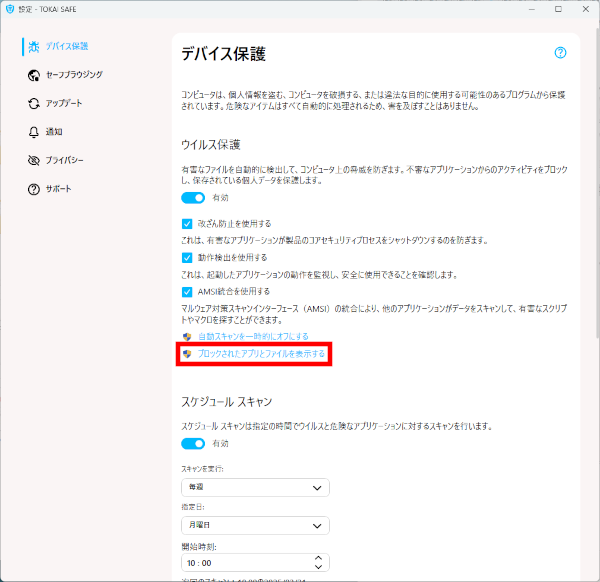600x582 pixels.
Task: Click the crossed-eye icon for プライバシー
Action: [34, 160]
